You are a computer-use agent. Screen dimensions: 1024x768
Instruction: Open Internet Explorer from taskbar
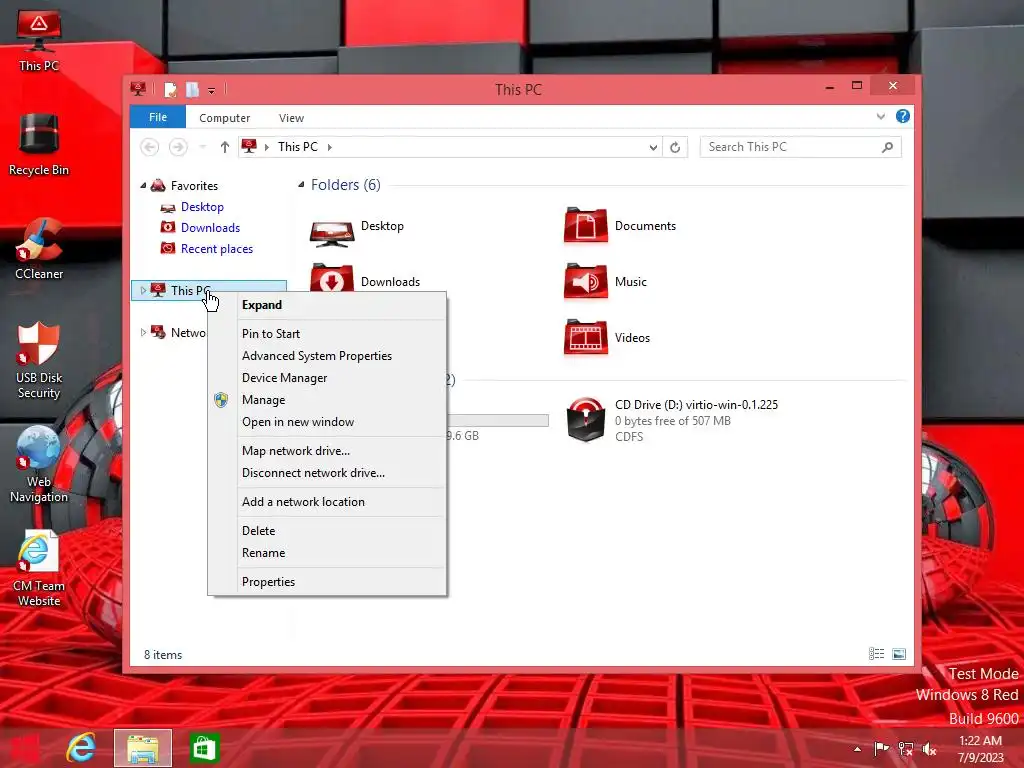tap(81, 748)
